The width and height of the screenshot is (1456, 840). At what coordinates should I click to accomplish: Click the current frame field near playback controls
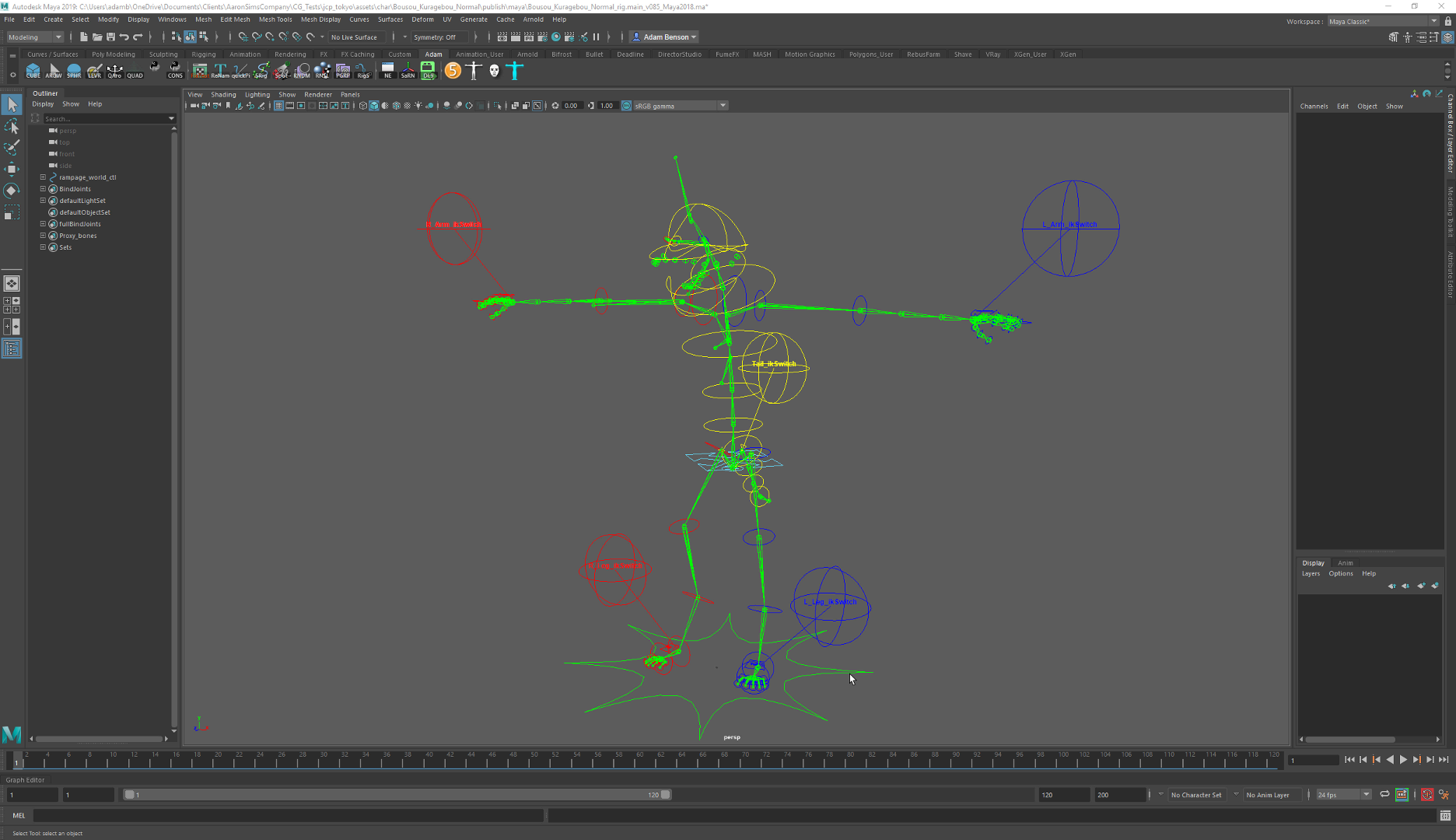(1314, 760)
